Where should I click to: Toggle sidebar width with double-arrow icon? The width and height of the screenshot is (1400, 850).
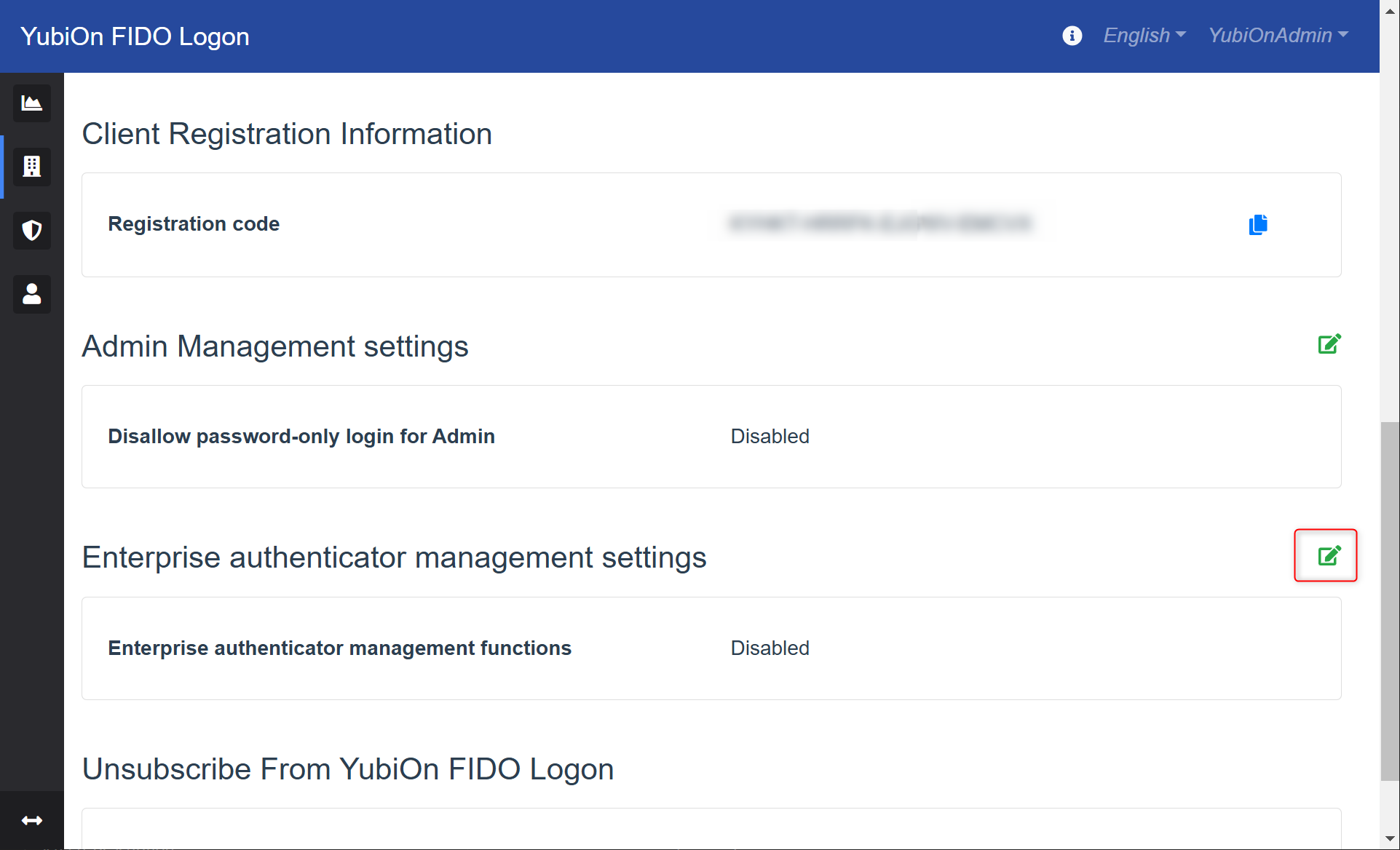click(32, 820)
